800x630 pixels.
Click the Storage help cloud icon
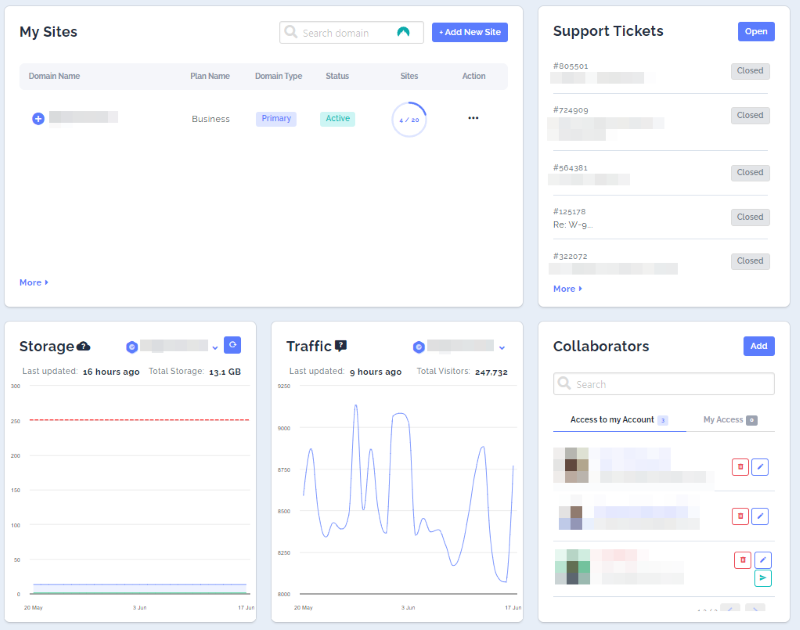[x=84, y=346]
